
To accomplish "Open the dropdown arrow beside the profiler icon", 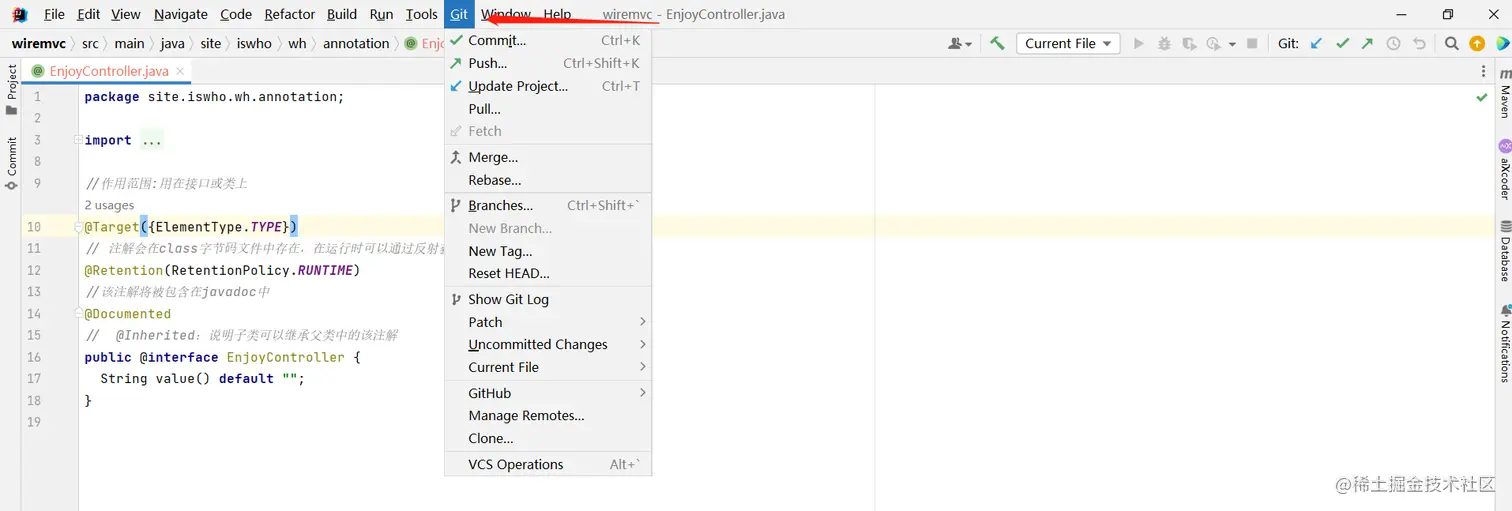I will (x=1232, y=44).
